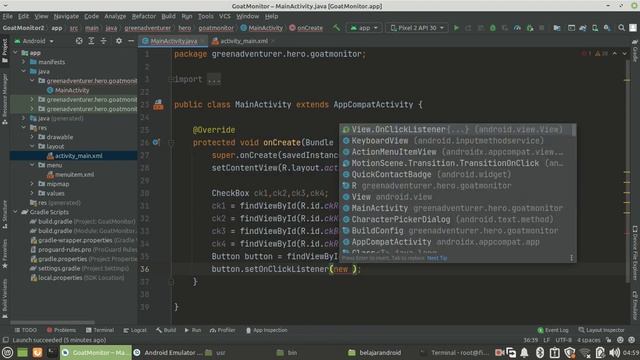Viewport: 640px width, 360px height.
Task: Open the app run configuration dropdown
Action: 364,28
